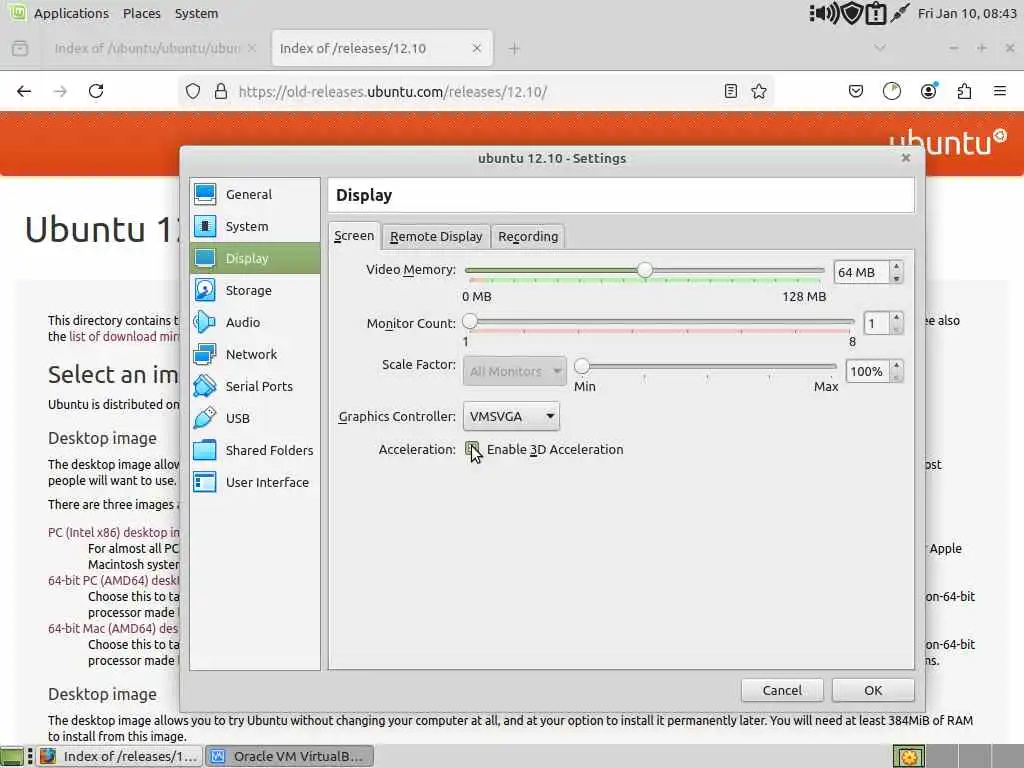This screenshot has width=1024, height=768.
Task: Switch to Index of /releases taskbar item
Action: pyautogui.click(x=120, y=756)
